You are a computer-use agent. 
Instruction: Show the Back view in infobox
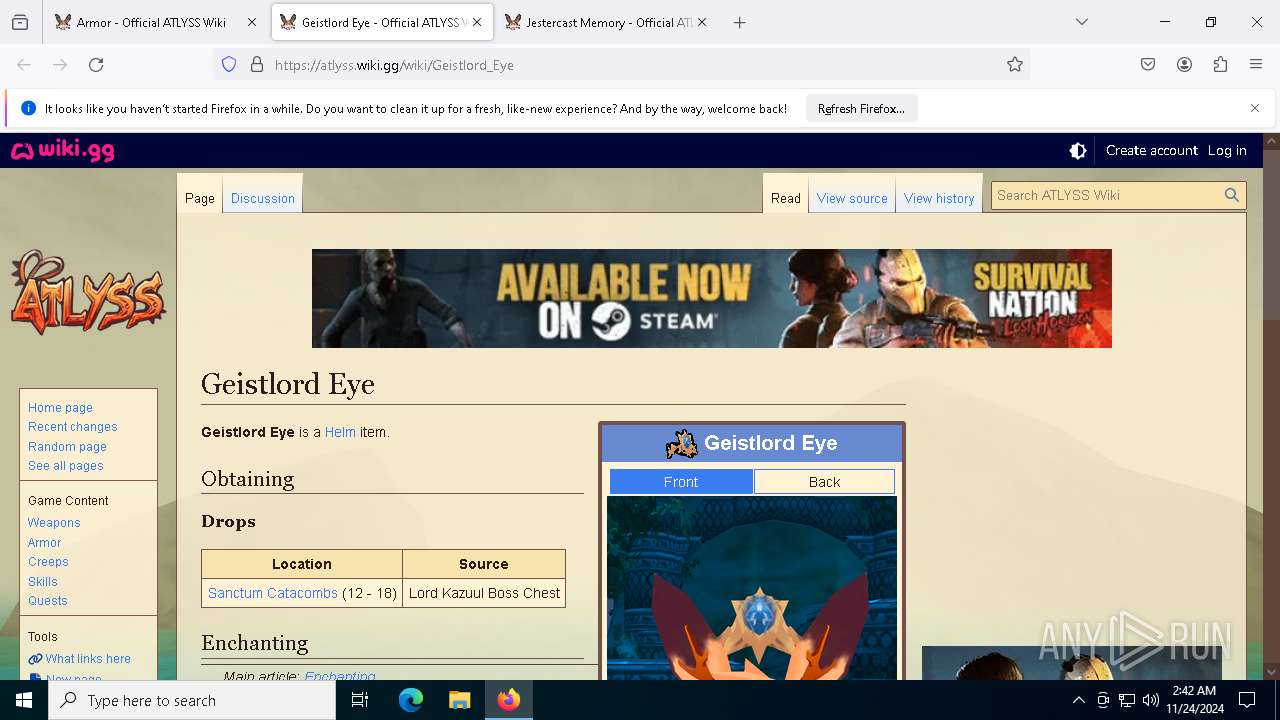(x=824, y=482)
